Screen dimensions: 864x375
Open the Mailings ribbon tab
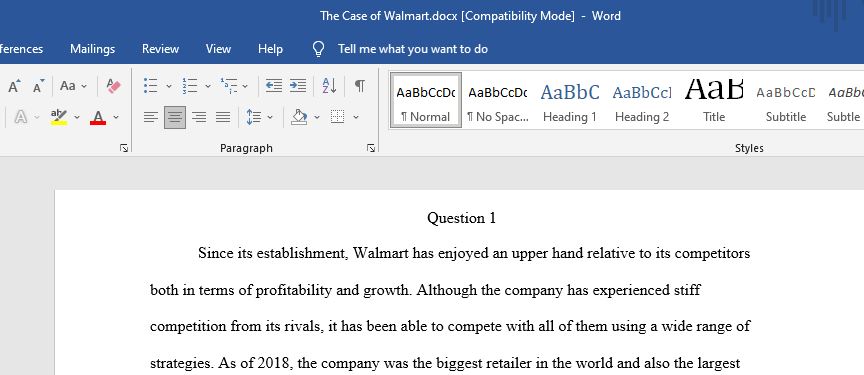93,49
